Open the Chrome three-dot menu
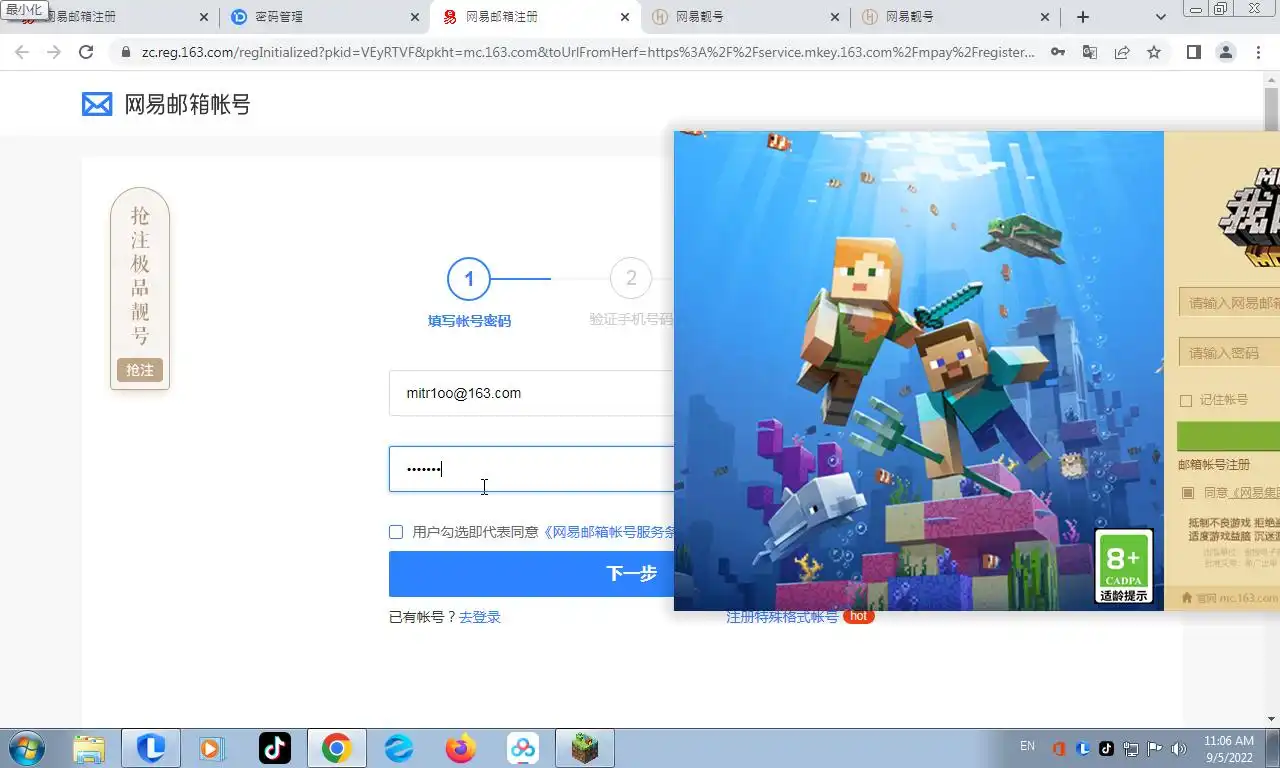The width and height of the screenshot is (1280, 768). (x=1258, y=52)
